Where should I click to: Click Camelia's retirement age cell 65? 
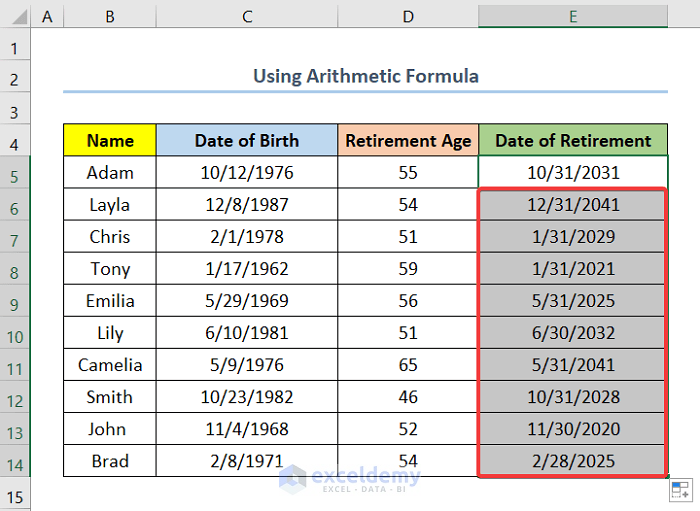(x=408, y=365)
